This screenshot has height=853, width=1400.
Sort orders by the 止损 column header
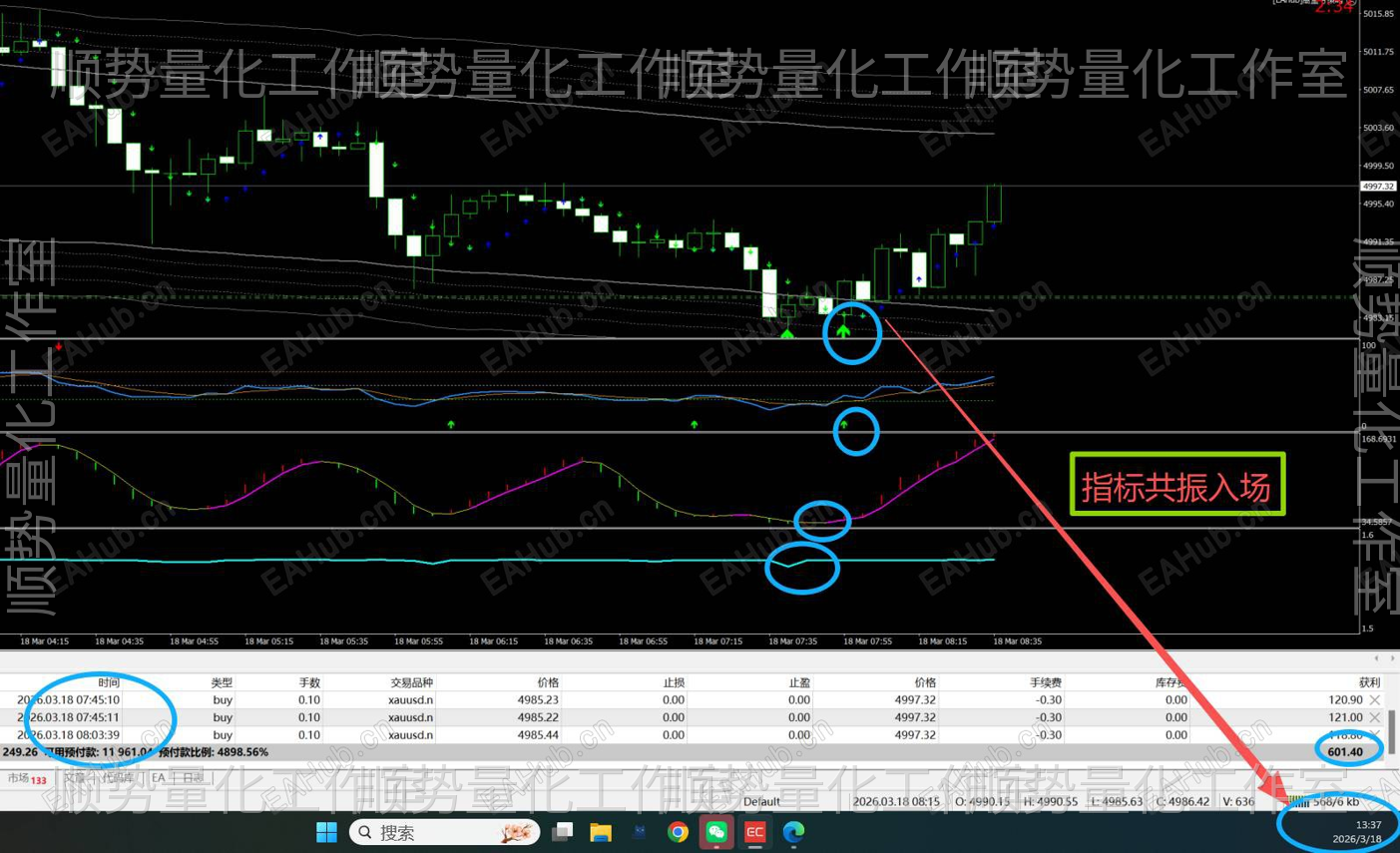[674, 682]
